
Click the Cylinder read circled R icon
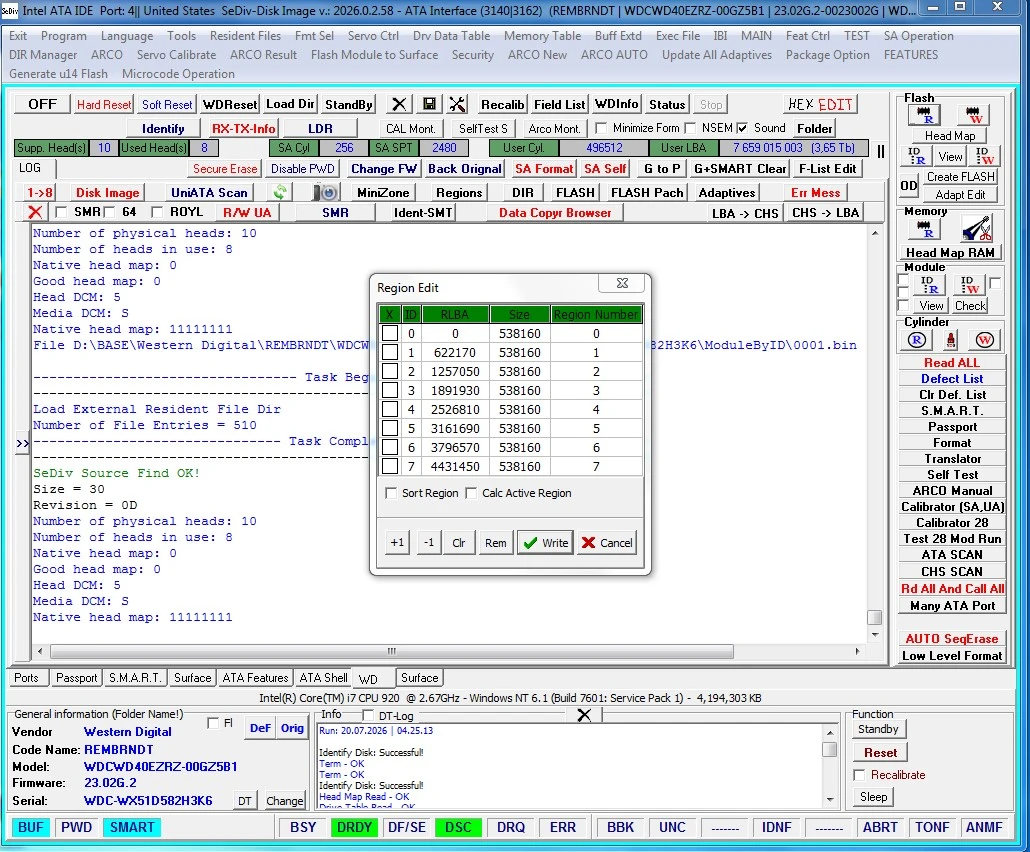click(x=917, y=340)
